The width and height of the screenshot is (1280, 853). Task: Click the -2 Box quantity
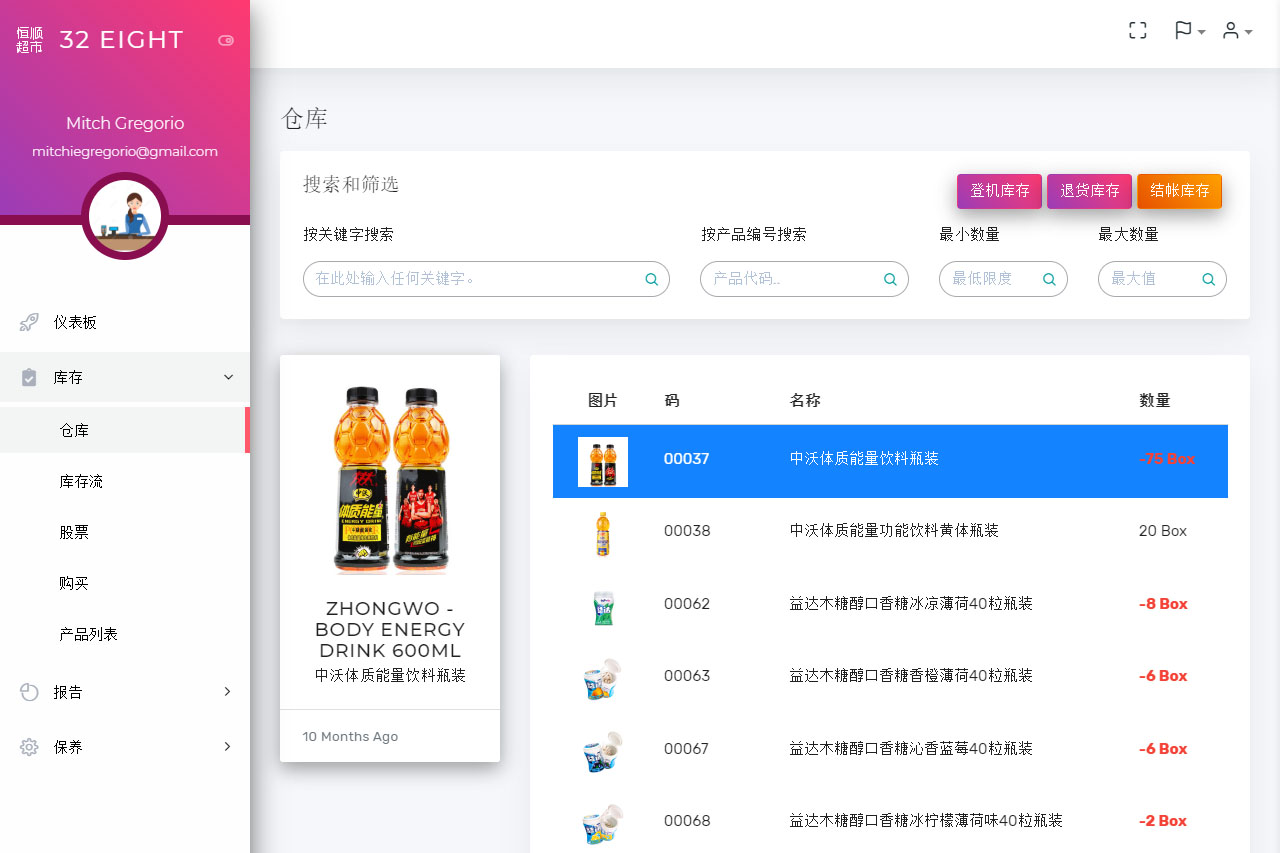click(1163, 821)
